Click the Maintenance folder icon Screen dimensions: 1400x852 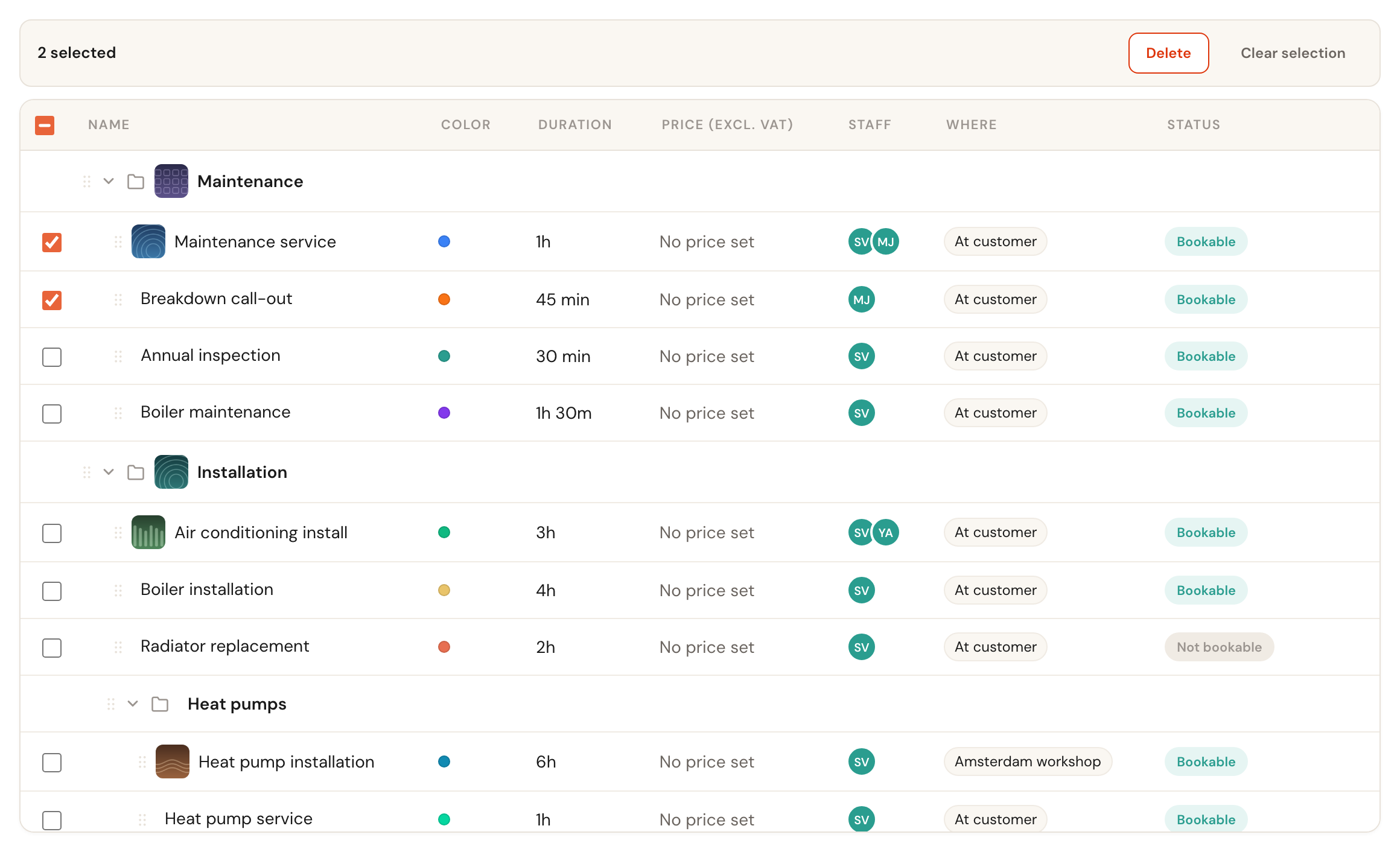point(136,181)
